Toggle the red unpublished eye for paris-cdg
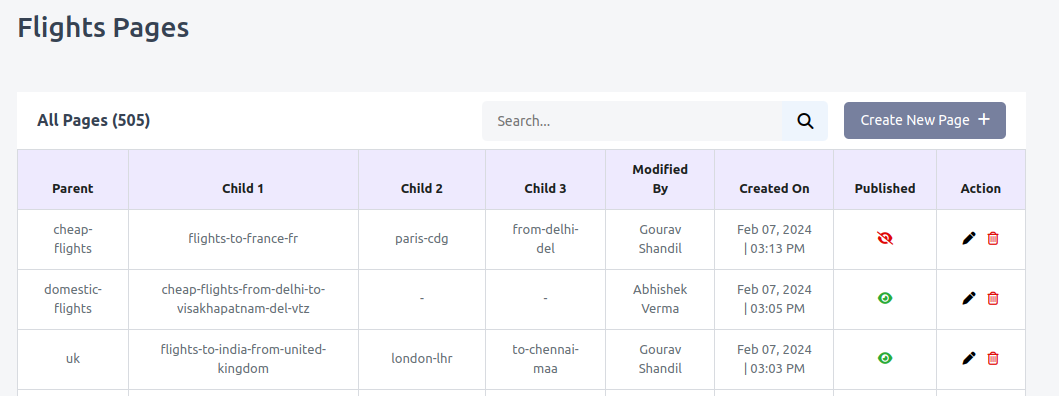1059x396 pixels. 885,238
